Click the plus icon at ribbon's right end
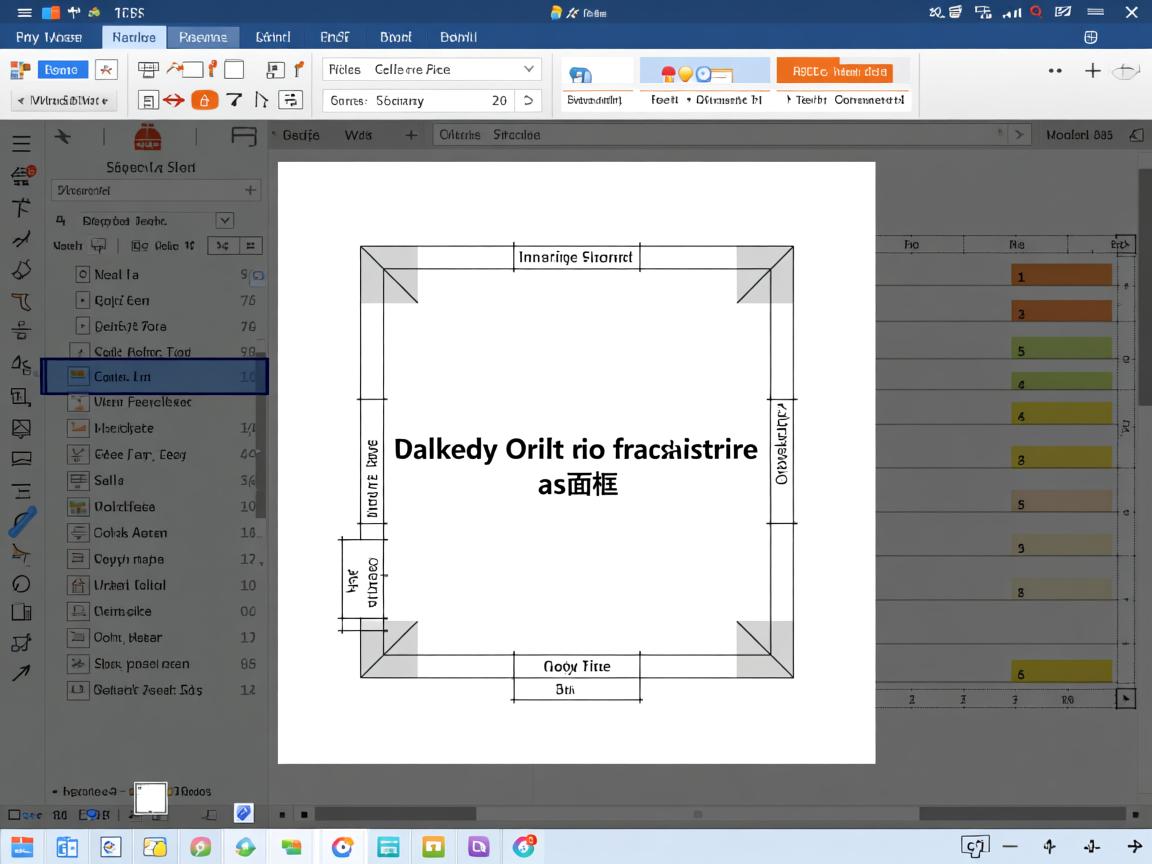This screenshot has height=864, width=1152. [x=1093, y=70]
